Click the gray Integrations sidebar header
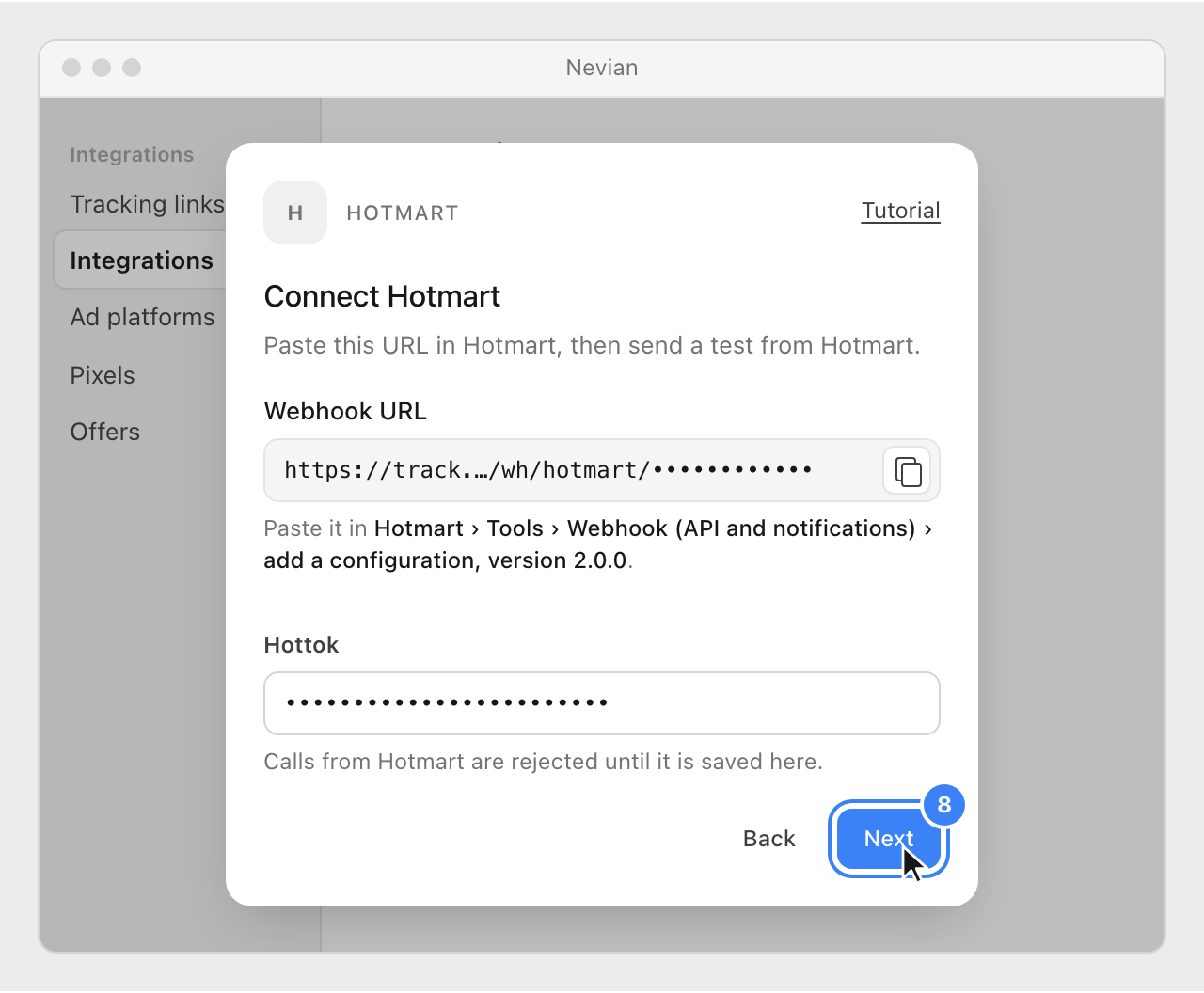Viewport: 1204px width, 993px height. point(132,155)
